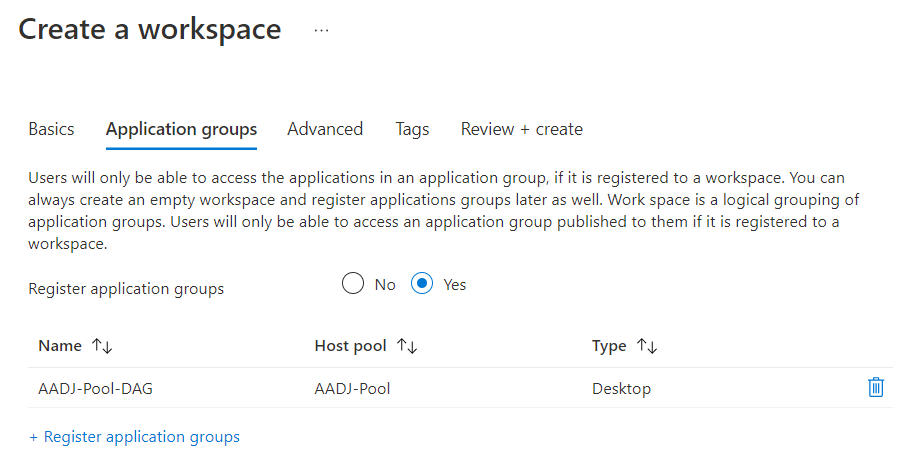Click the sort arrows next to Type
The image size is (922, 465).
pos(647,346)
